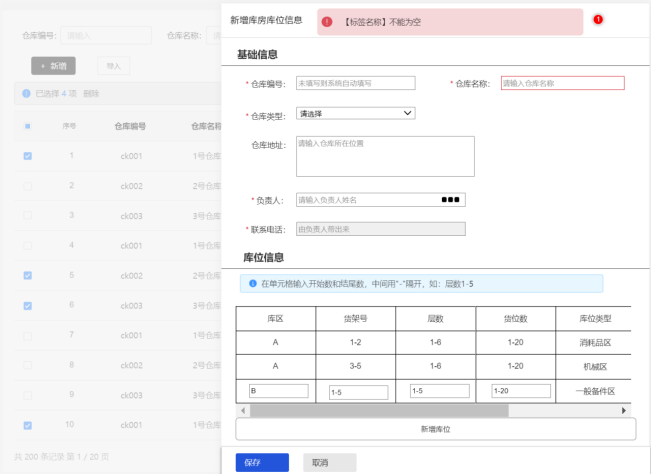Click the left arrow of table scrollbar
This screenshot has height=474, width=651.
243,410
